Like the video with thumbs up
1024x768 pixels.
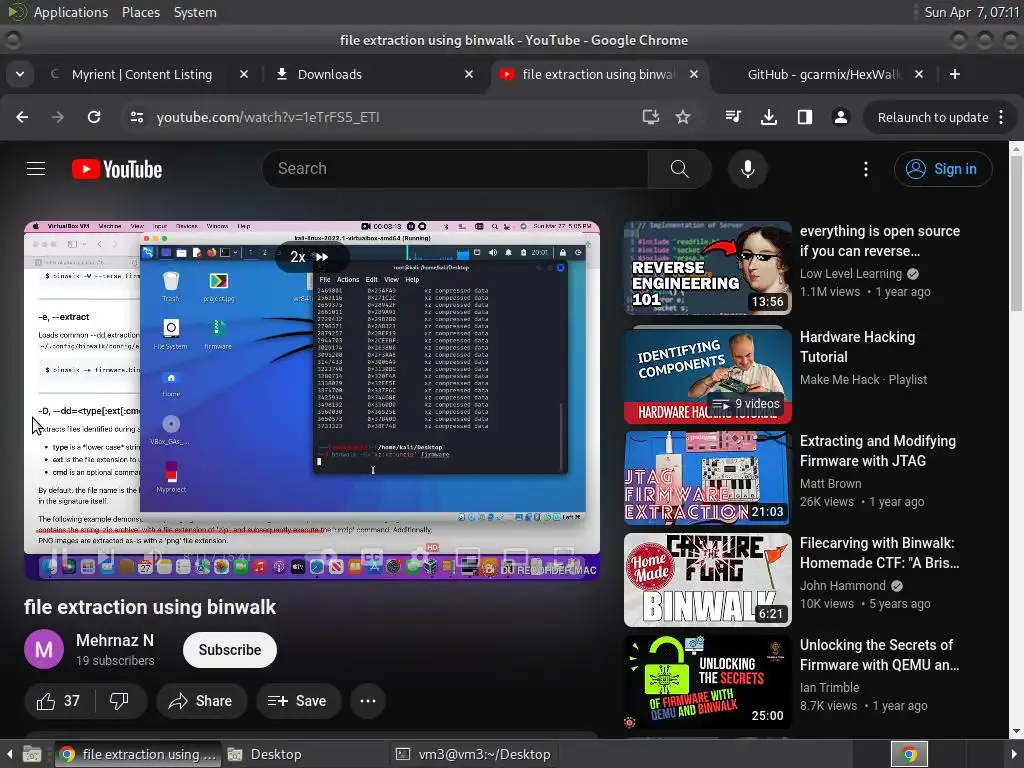coord(59,701)
